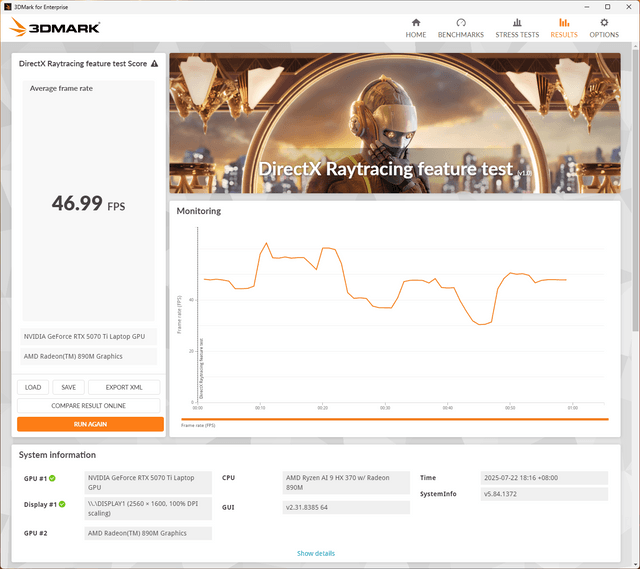Open the OPTIONS tab label
This screenshot has width=640, height=569.
(604, 35)
